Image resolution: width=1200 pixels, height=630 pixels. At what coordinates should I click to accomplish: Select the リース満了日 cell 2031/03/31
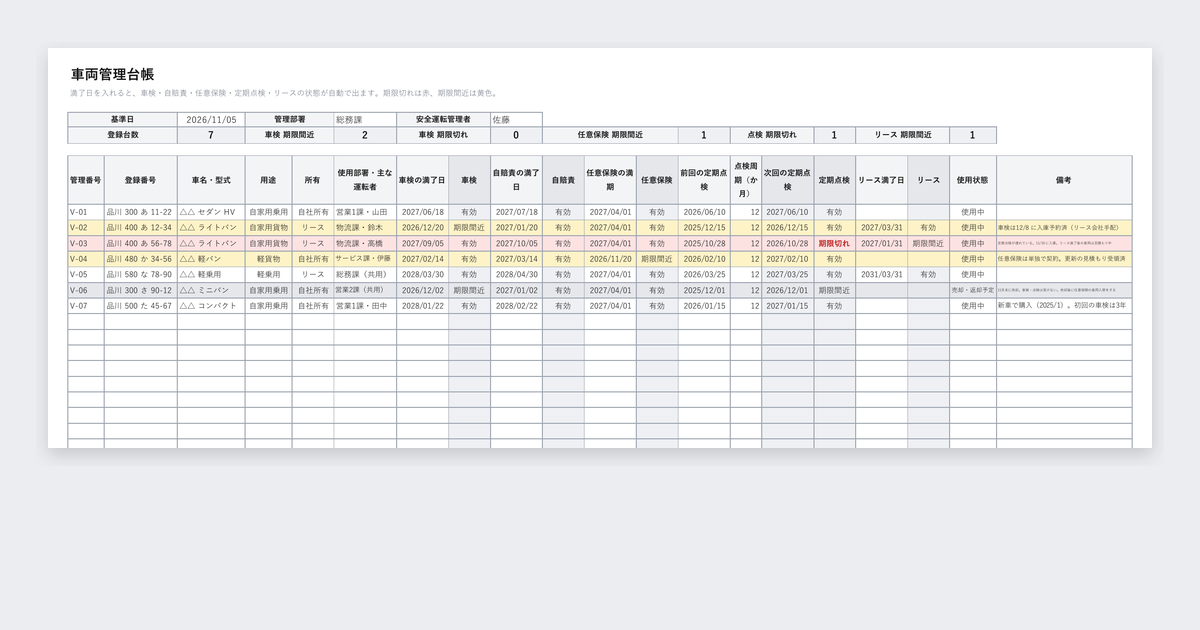tap(882, 274)
